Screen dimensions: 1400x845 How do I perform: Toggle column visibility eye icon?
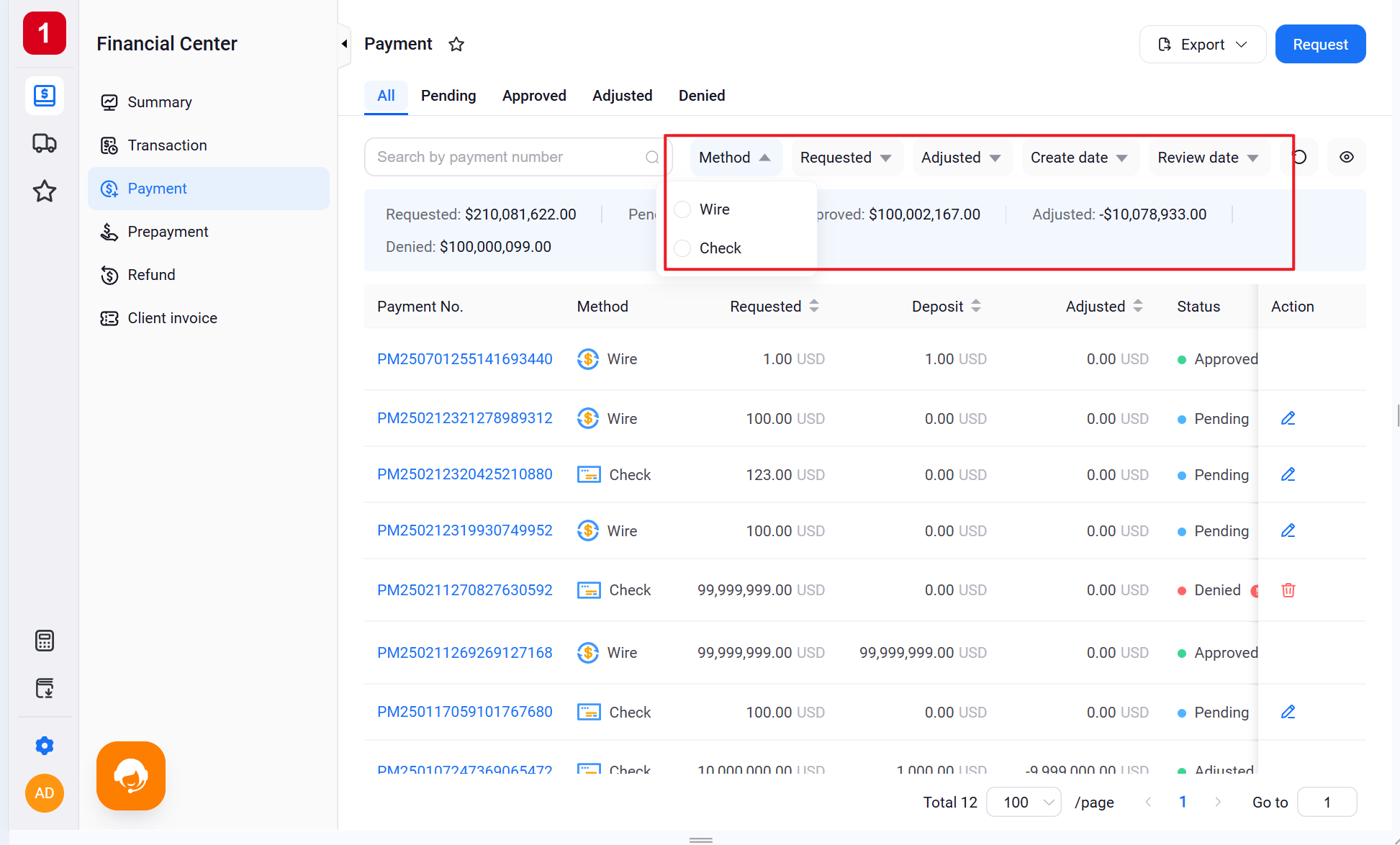1347,157
